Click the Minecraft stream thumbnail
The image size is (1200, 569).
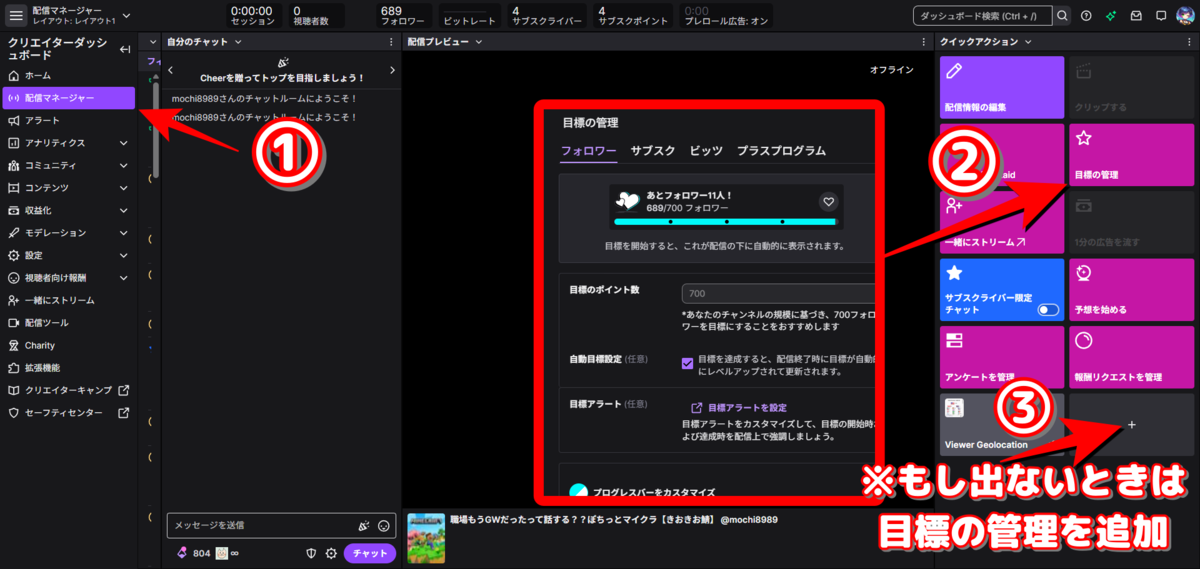point(425,539)
